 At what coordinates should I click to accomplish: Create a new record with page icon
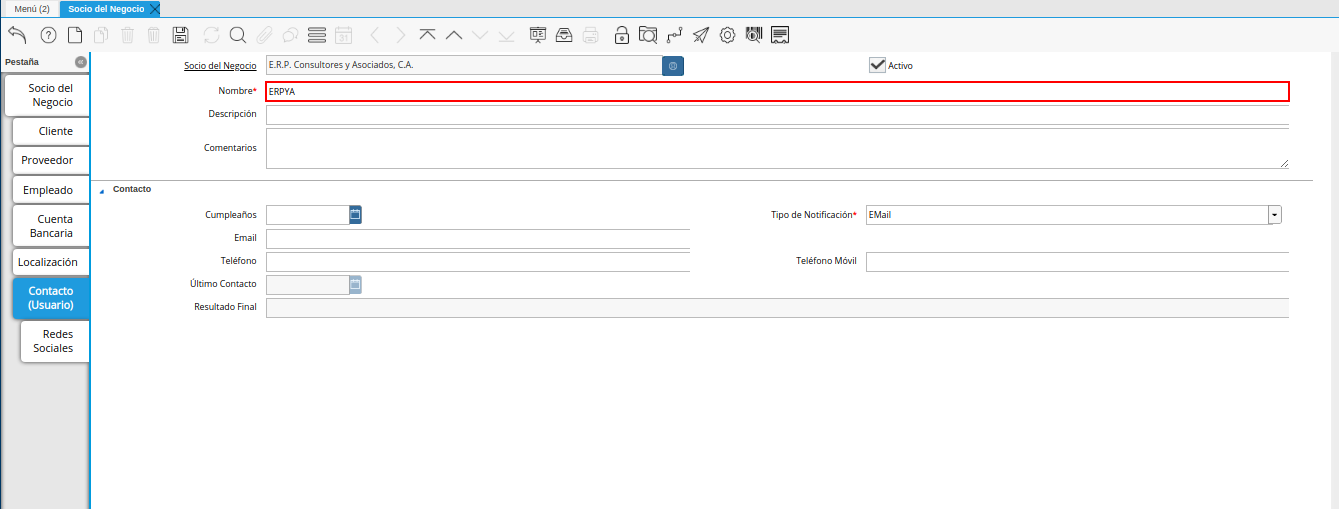coord(75,35)
